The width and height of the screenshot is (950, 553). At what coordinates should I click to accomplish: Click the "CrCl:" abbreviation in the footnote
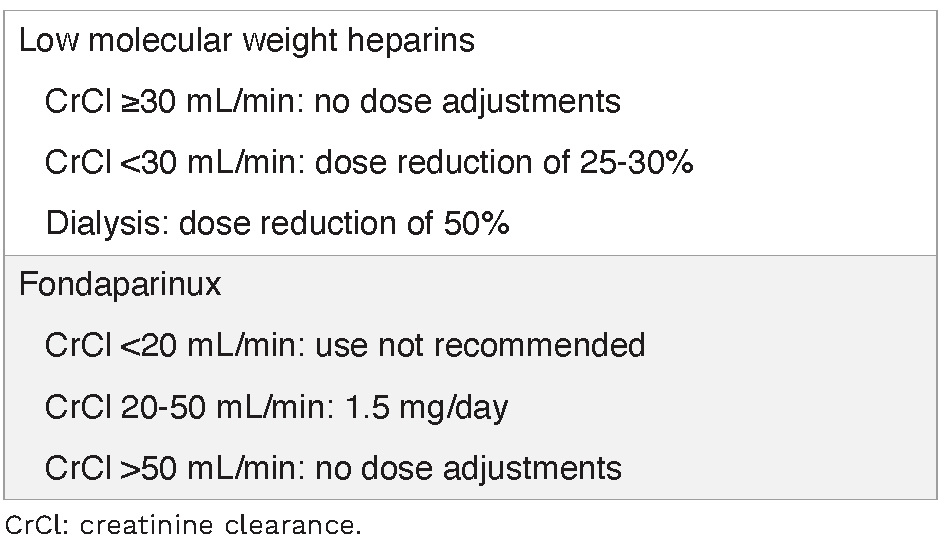point(37,526)
